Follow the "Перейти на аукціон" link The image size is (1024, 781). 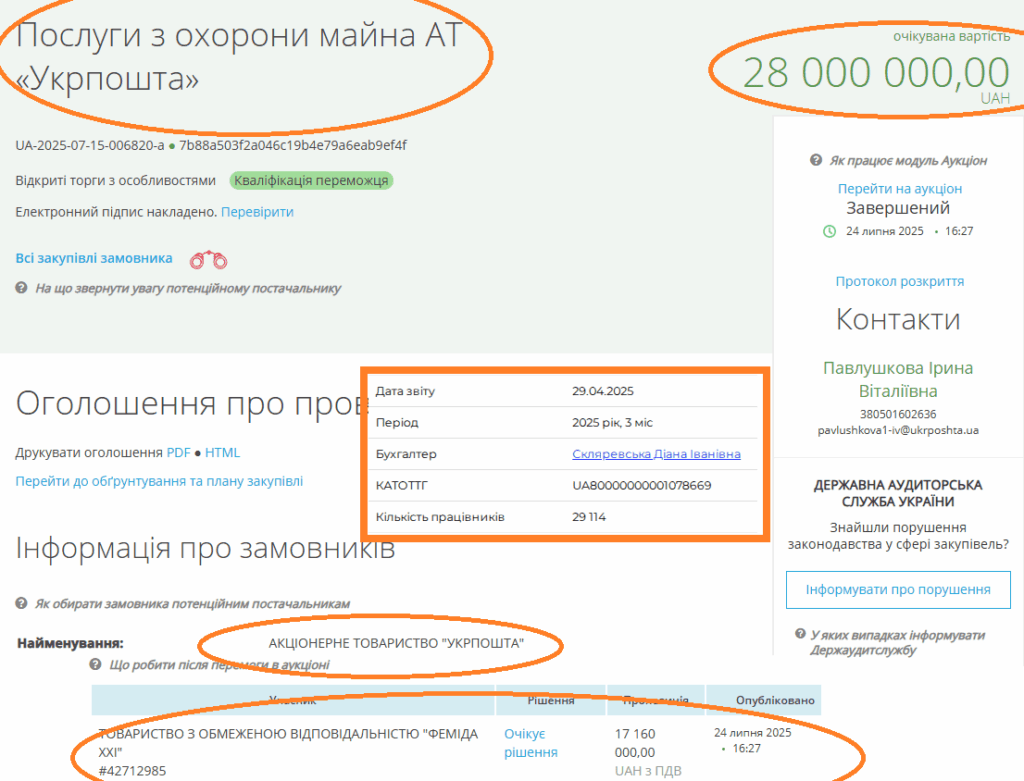pyautogui.click(x=899, y=188)
